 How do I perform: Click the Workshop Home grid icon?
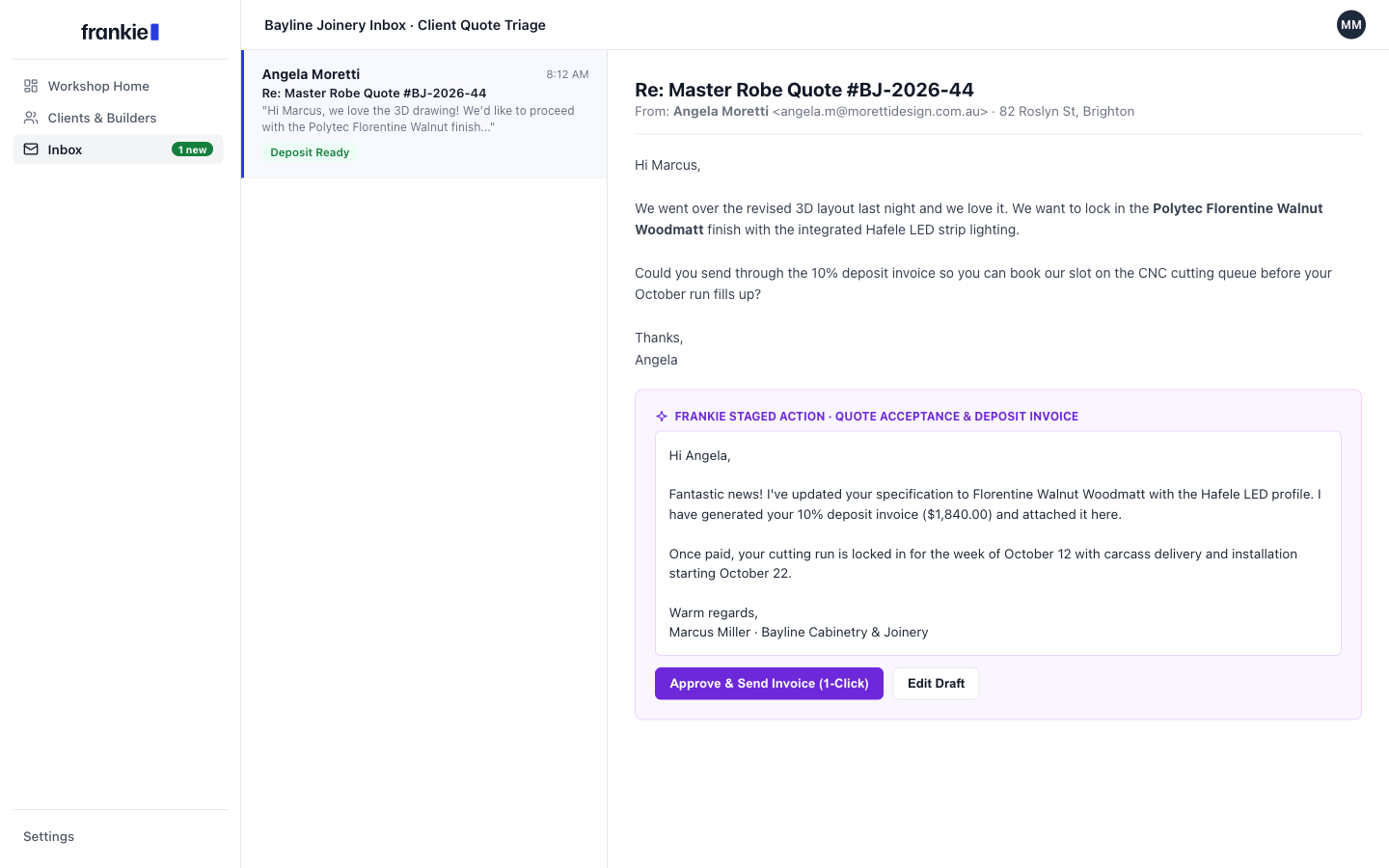(31, 86)
